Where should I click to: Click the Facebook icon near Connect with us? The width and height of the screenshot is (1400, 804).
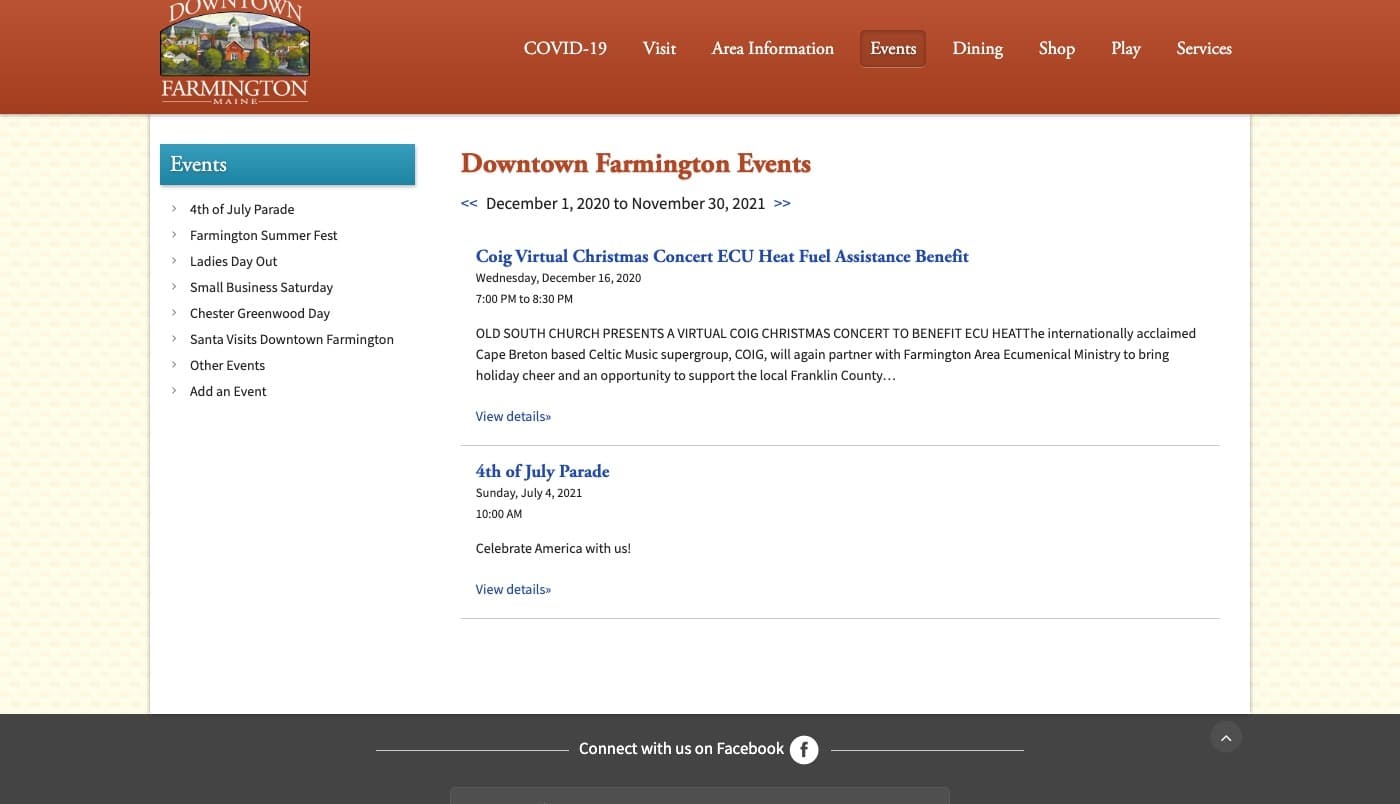(x=804, y=749)
